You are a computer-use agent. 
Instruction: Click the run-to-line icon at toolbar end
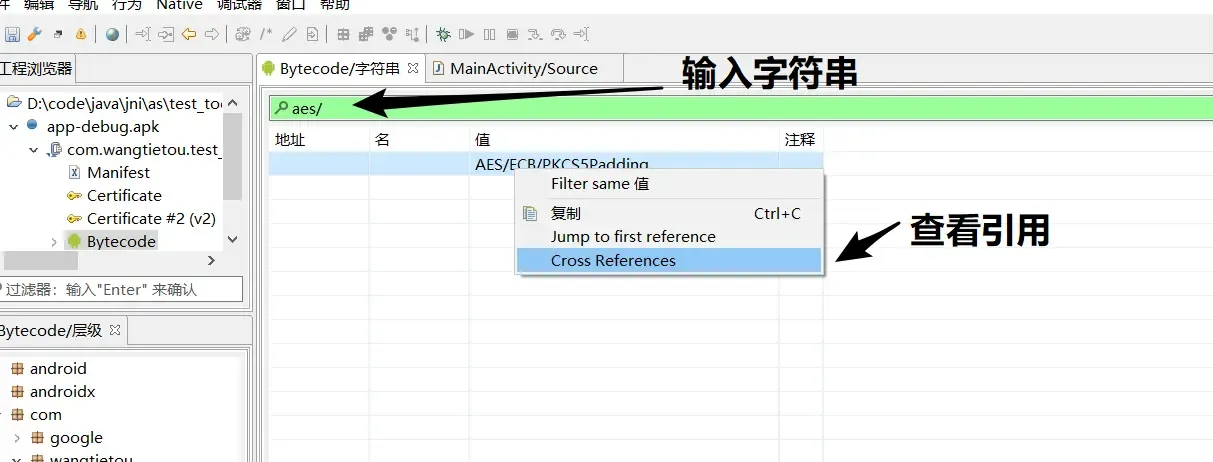pos(581,34)
